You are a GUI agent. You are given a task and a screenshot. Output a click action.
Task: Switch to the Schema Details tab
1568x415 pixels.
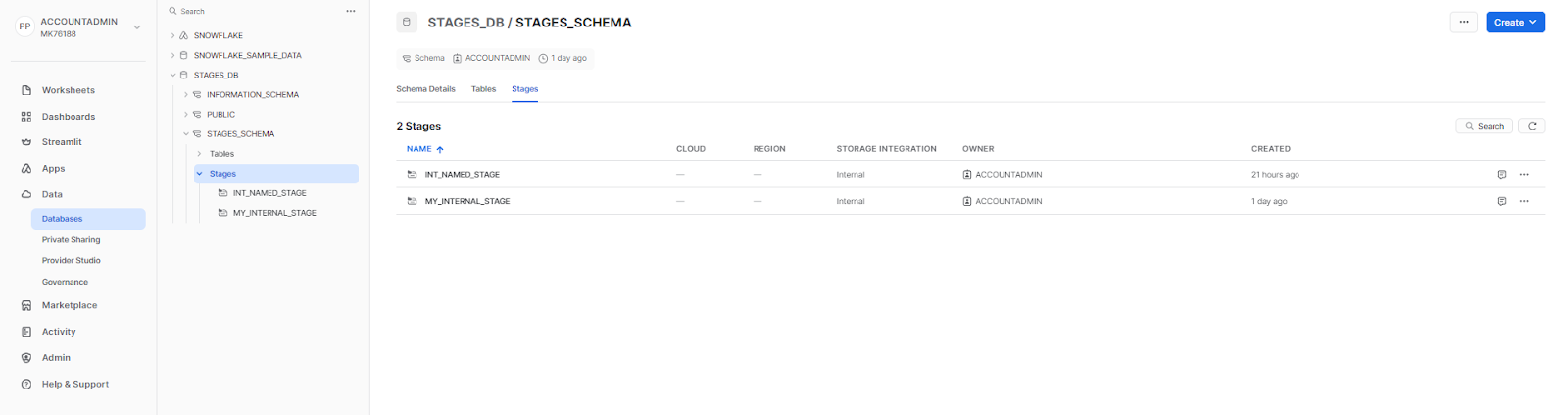coord(425,89)
